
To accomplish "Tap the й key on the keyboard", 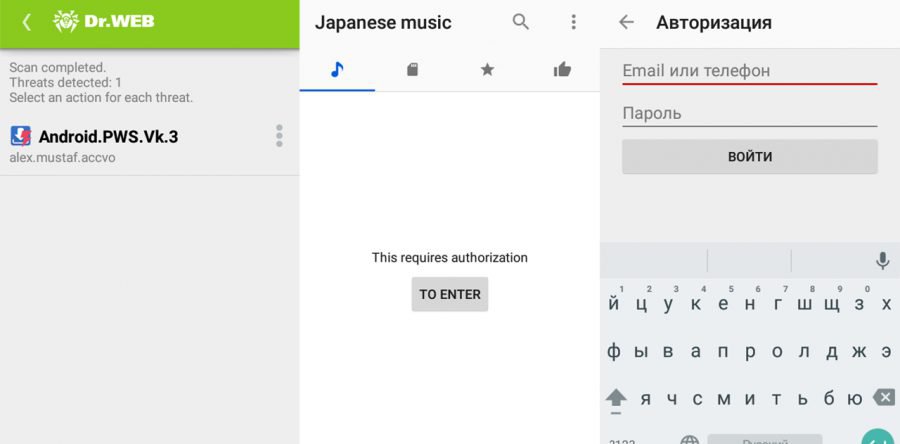I will (614, 304).
